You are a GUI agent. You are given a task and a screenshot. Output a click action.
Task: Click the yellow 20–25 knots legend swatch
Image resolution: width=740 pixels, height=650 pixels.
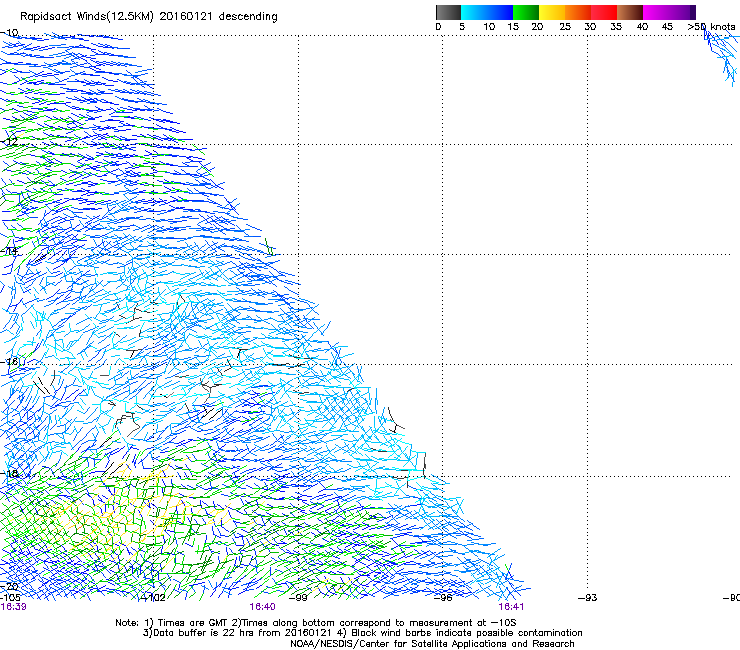click(x=552, y=12)
